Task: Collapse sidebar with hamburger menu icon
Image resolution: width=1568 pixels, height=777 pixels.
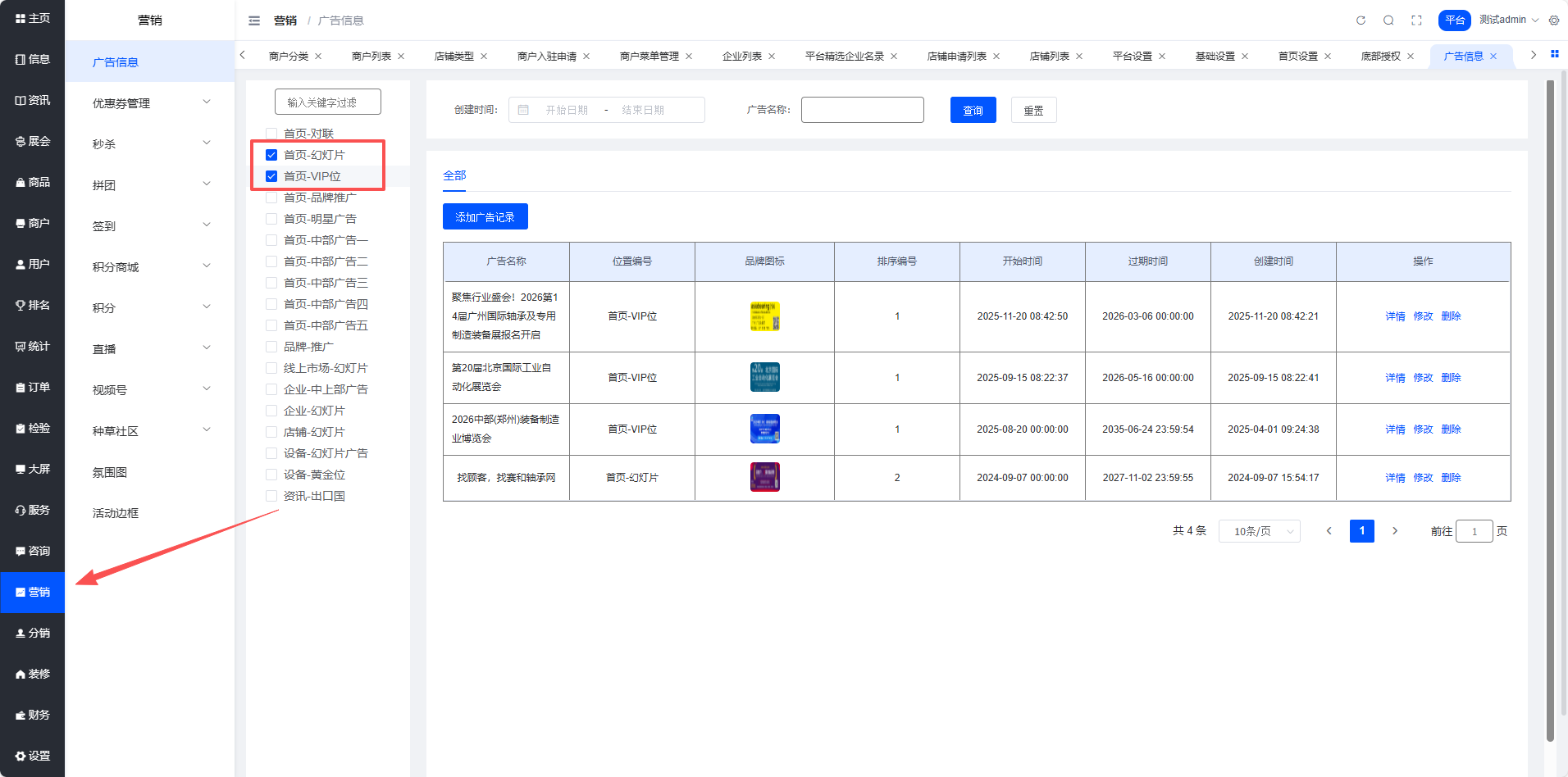Action: pyautogui.click(x=254, y=20)
